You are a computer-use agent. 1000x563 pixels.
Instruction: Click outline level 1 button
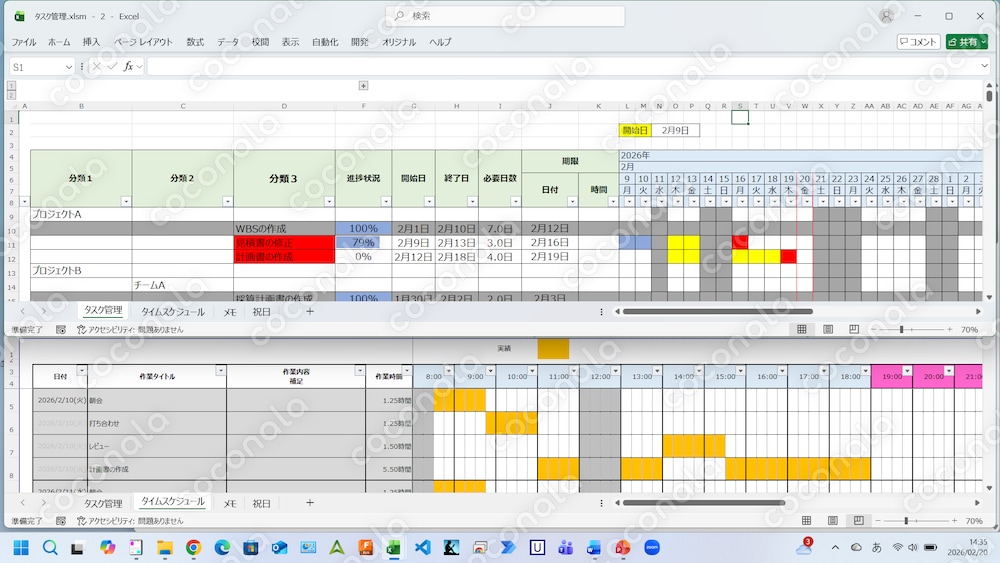point(11,85)
